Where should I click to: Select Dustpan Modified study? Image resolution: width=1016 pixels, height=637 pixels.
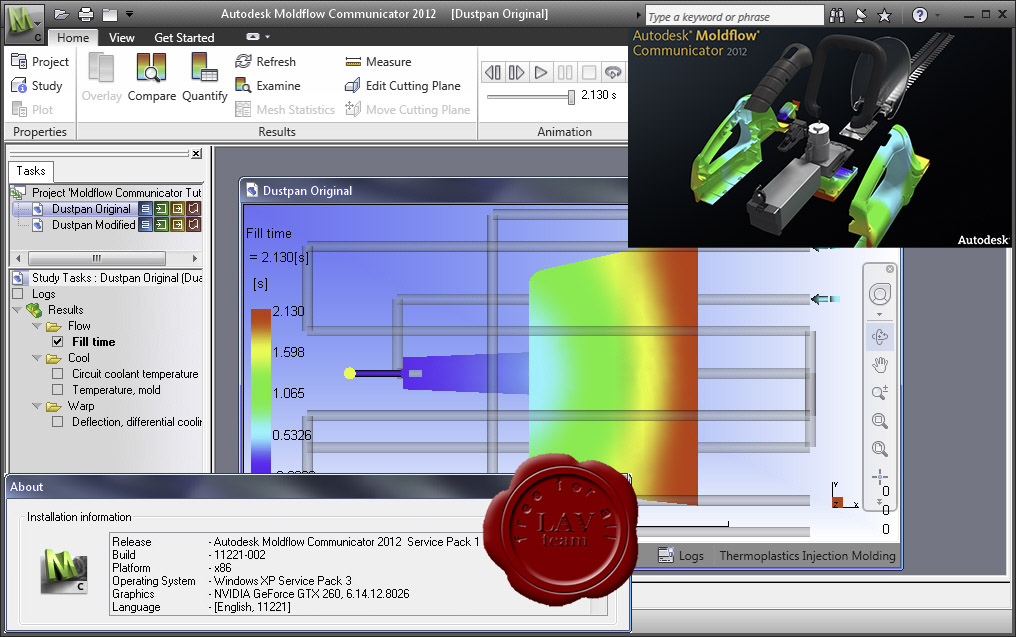94,225
